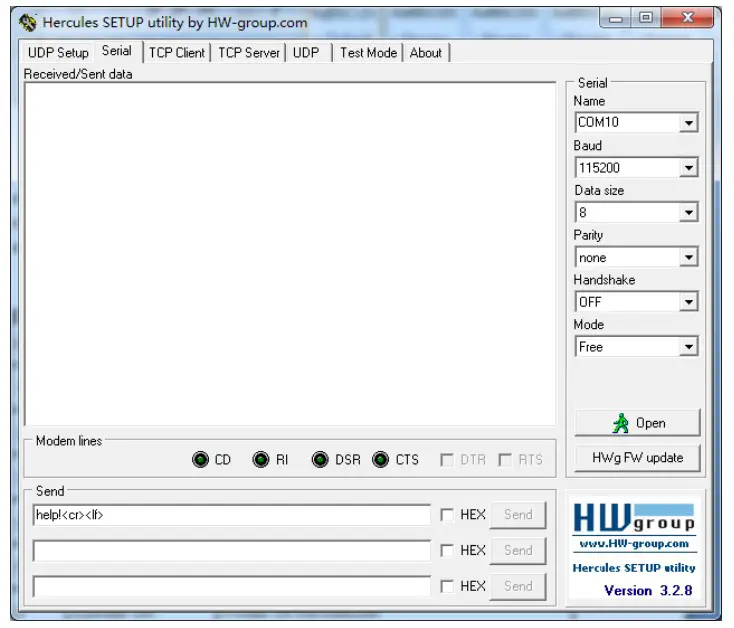
Task: Click the Received/Sent data label
Action: [x=78, y=74]
